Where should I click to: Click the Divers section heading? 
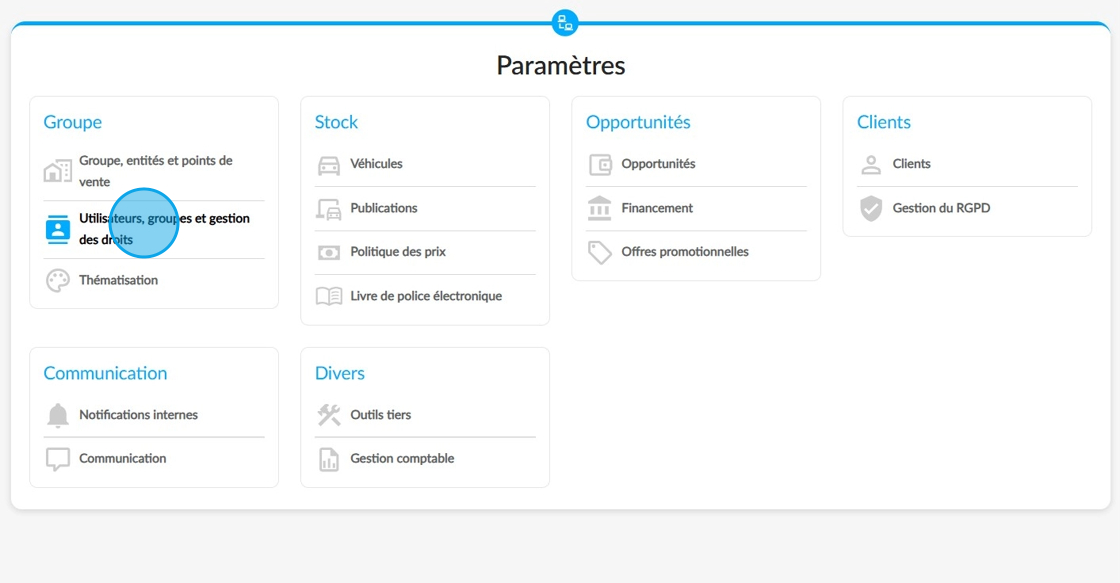coord(340,373)
